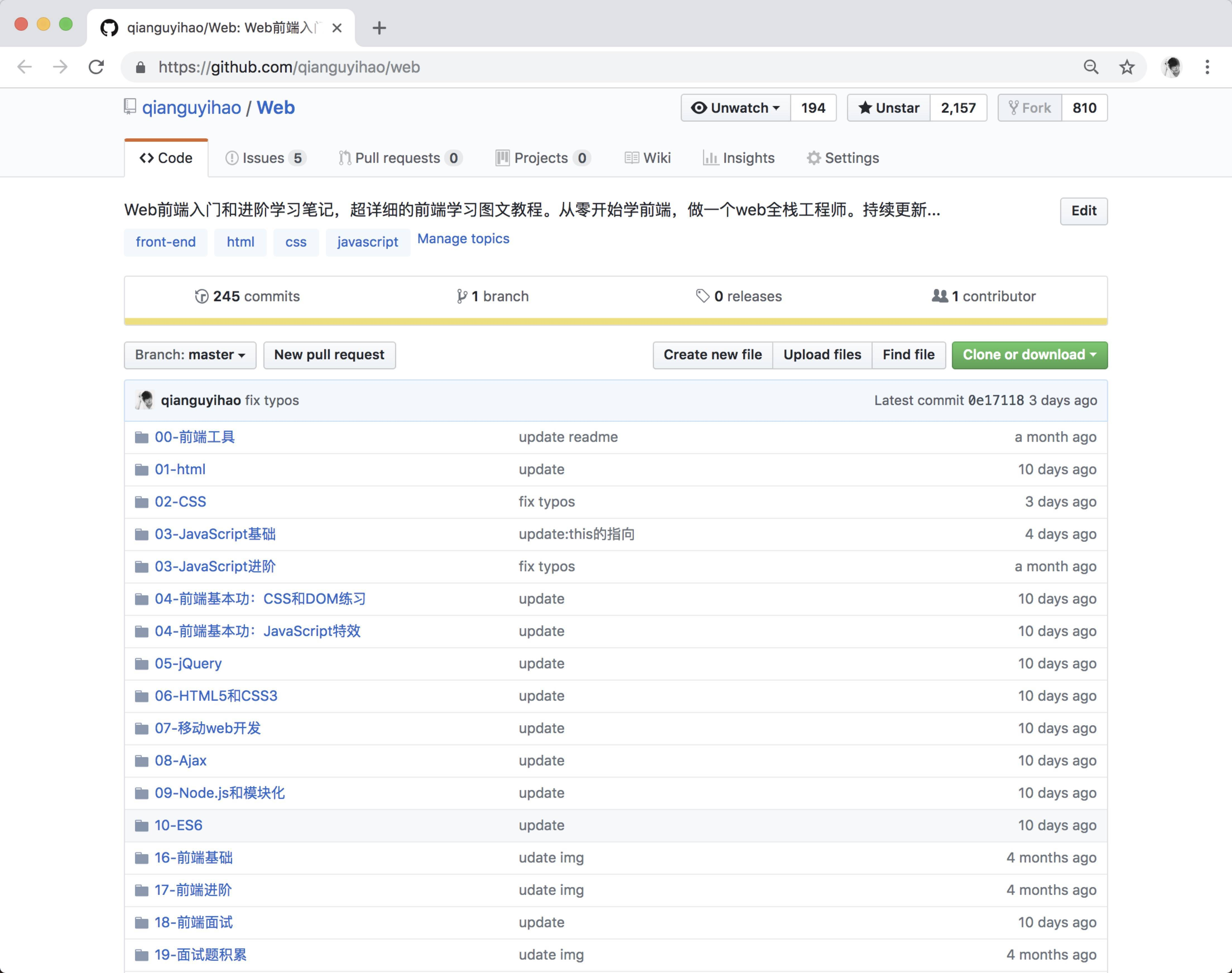The height and width of the screenshot is (973, 1232).
Task: View the 810 forks count
Action: (1084, 108)
